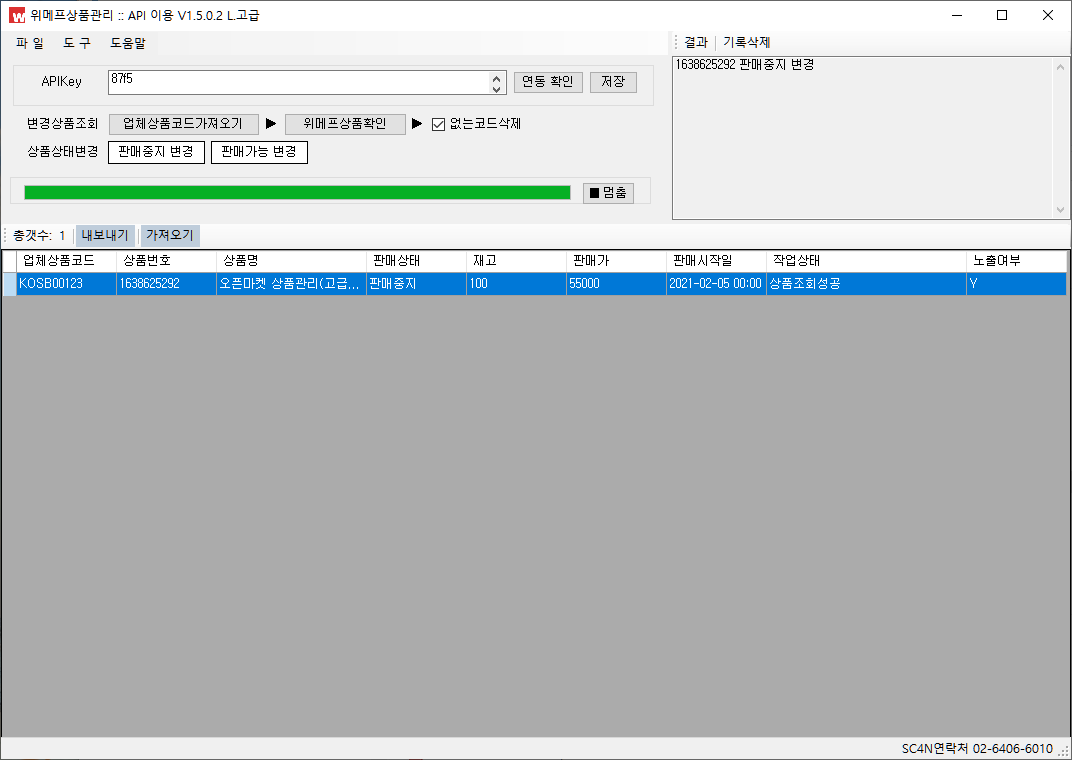Screen dimensions: 1072x760
Task: Toggle the 없는코드삭제 checkbox
Action: pos(438,124)
